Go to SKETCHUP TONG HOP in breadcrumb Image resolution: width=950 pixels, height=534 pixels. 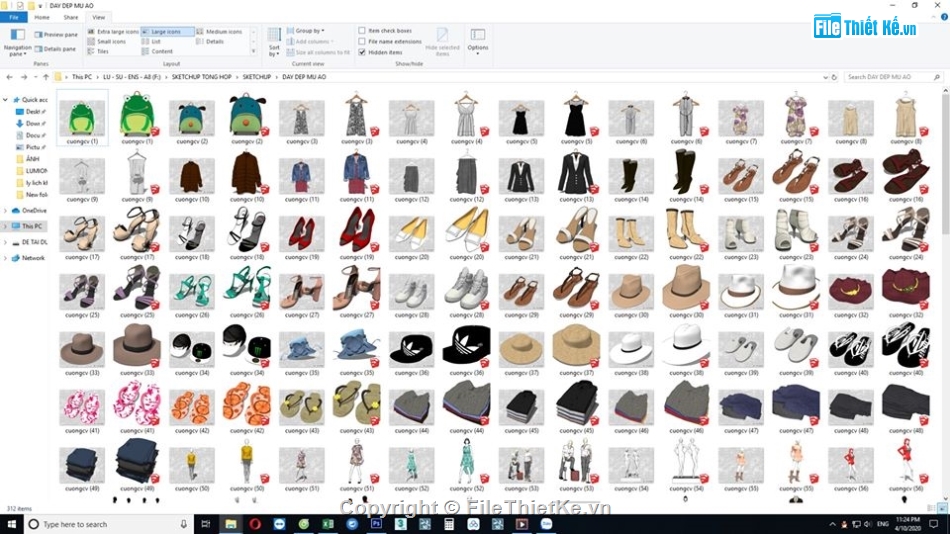coord(201,77)
